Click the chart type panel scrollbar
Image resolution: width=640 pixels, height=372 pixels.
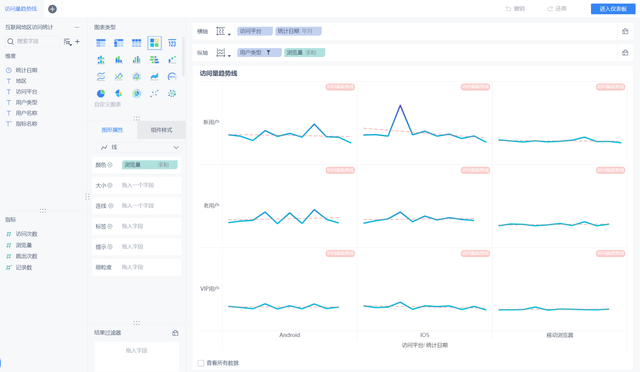[x=183, y=56]
